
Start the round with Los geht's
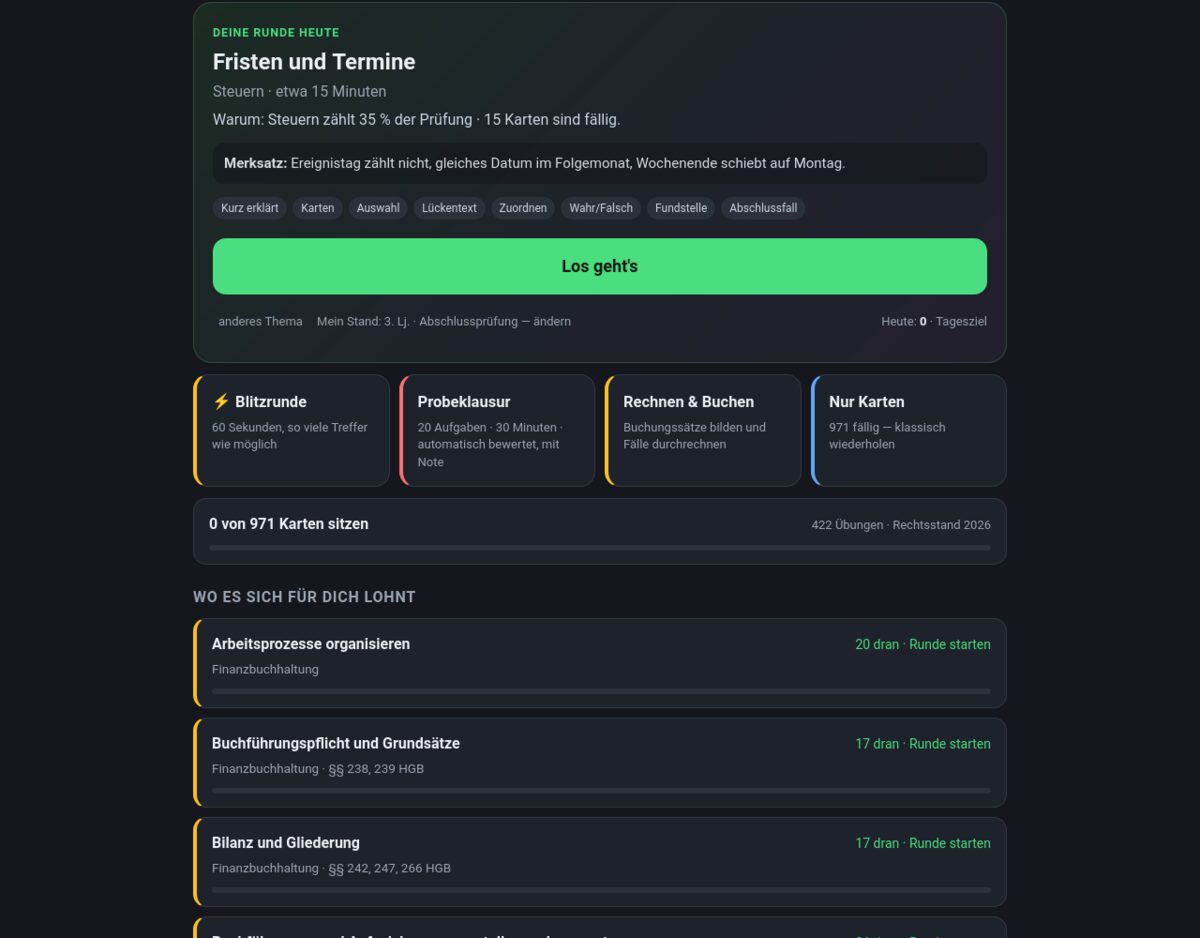600,266
